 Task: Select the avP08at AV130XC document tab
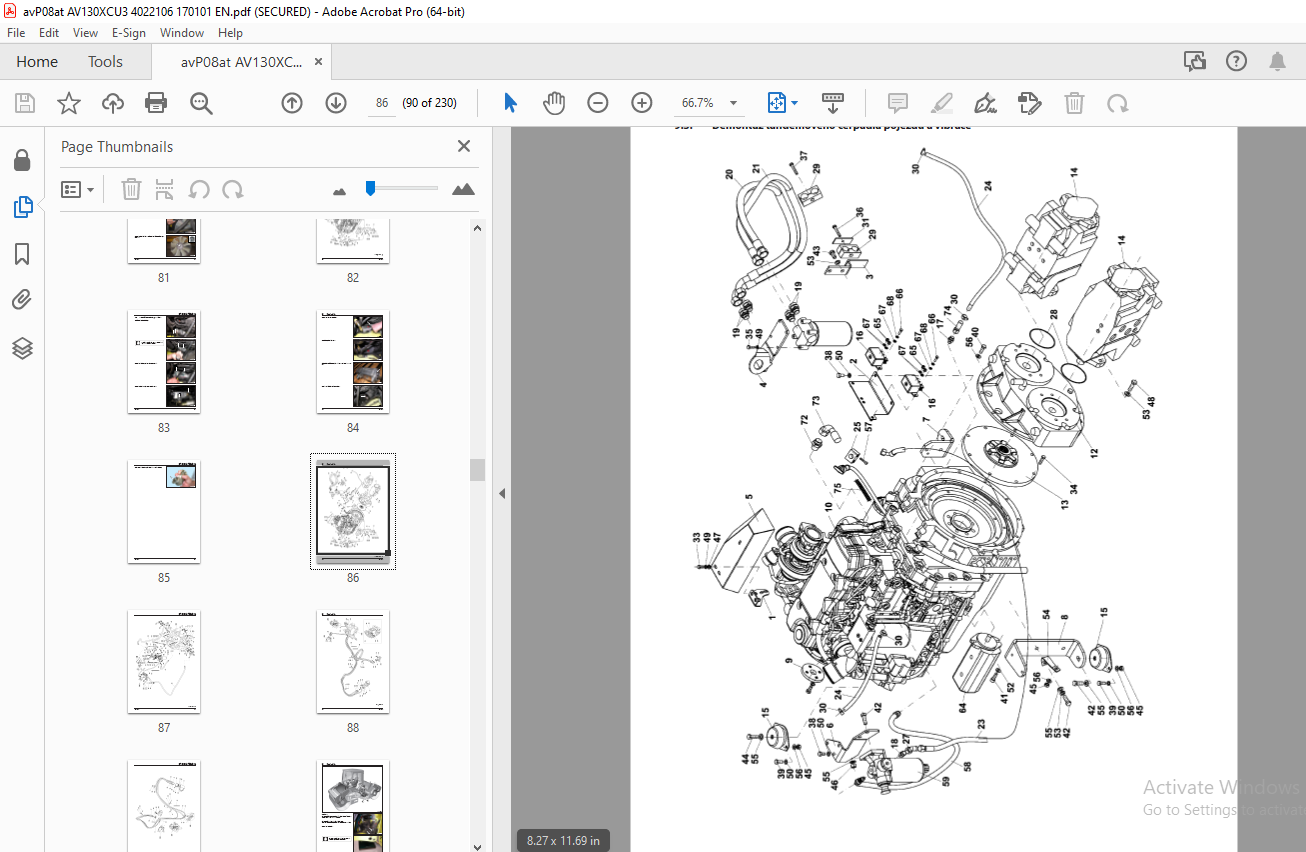pos(241,62)
